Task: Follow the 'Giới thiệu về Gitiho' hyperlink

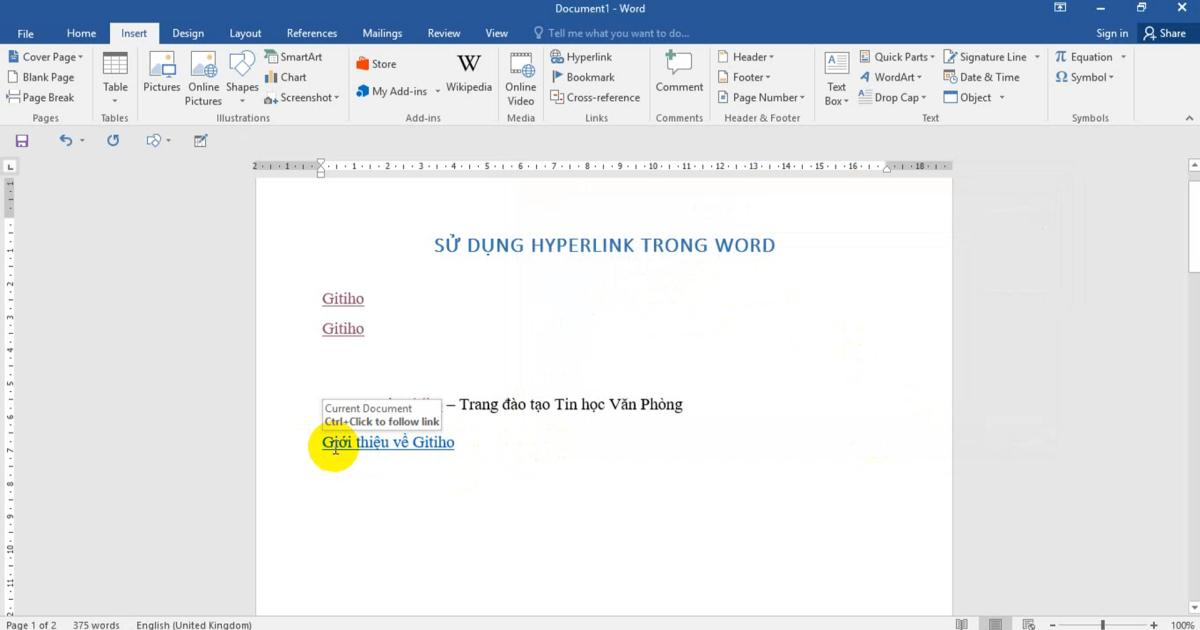Action: [387, 442]
